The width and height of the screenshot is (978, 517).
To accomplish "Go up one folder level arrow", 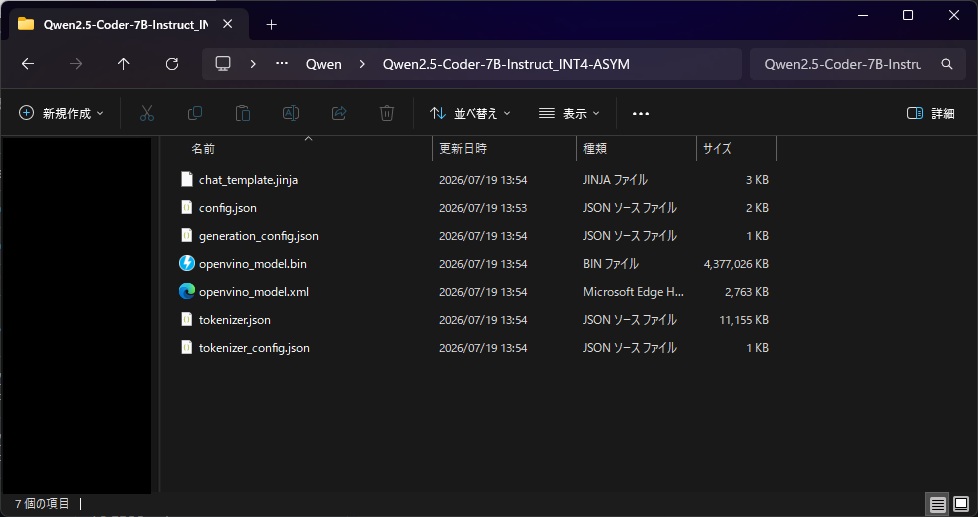I will click(123, 64).
